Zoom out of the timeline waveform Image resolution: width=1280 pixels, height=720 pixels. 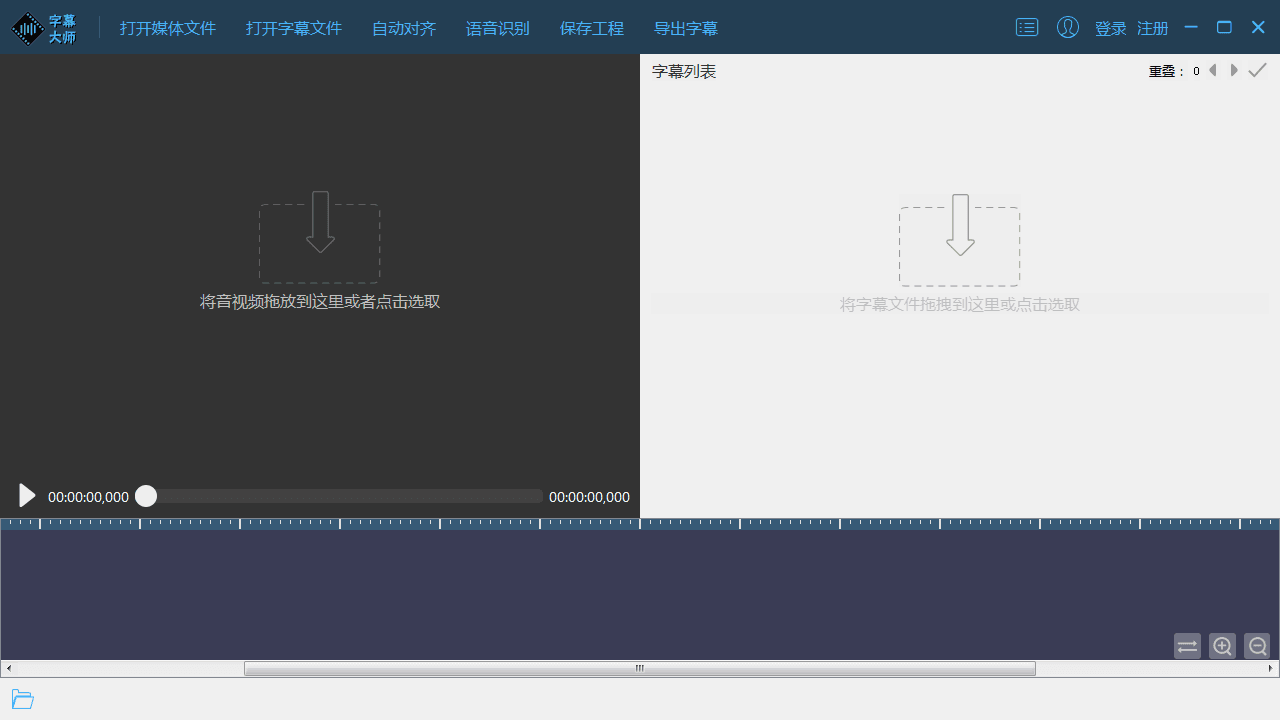point(1257,646)
